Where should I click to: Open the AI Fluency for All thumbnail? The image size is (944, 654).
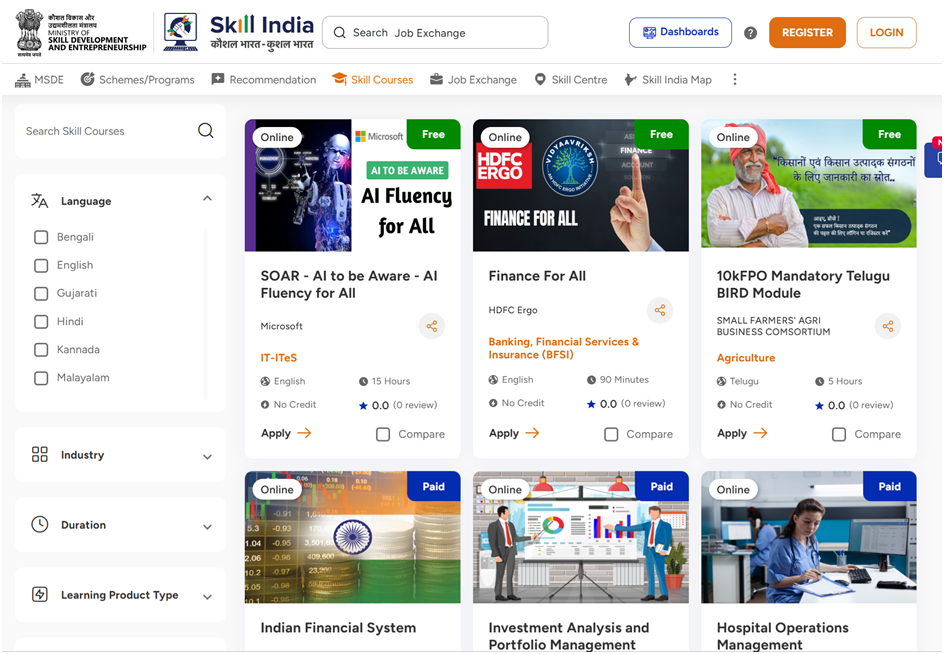[x=353, y=185]
